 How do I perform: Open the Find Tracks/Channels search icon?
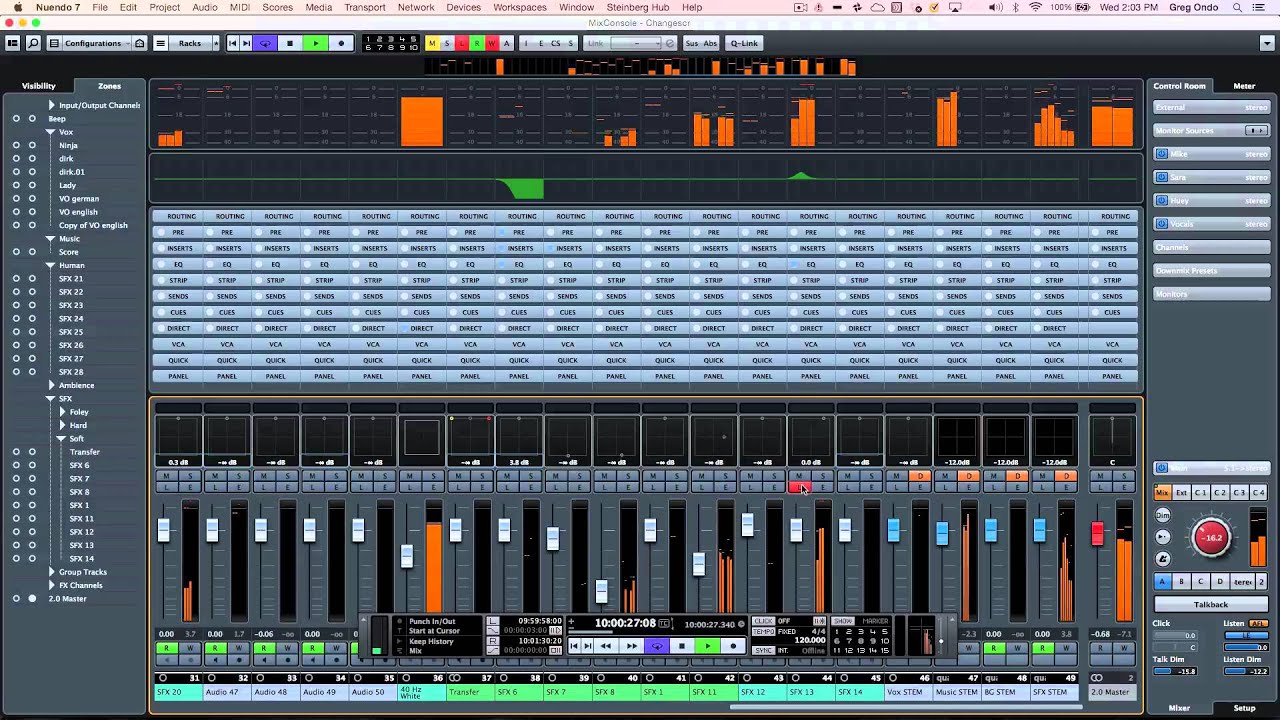pos(33,43)
